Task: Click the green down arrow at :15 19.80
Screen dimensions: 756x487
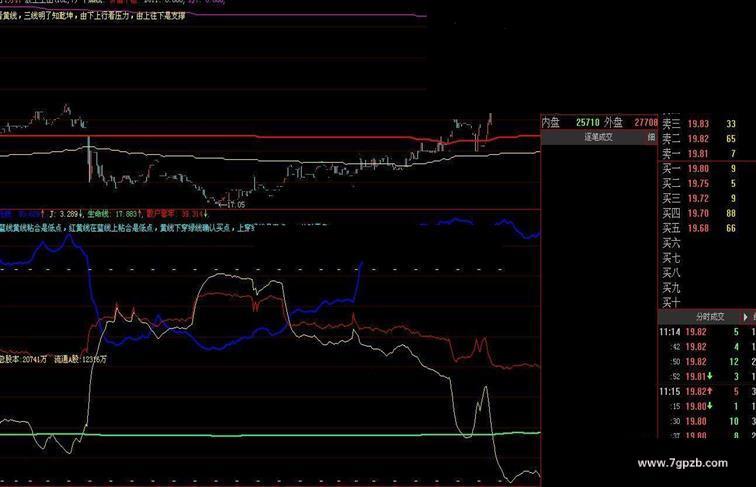Action: (709, 406)
